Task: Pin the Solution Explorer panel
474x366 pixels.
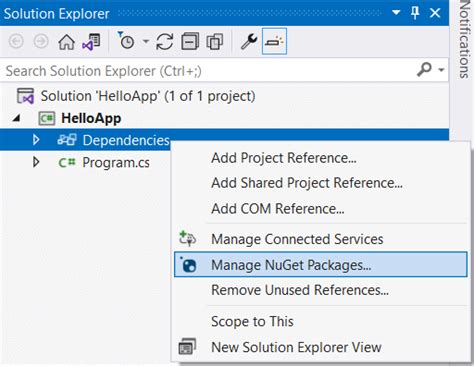Action: click(x=415, y=13)
